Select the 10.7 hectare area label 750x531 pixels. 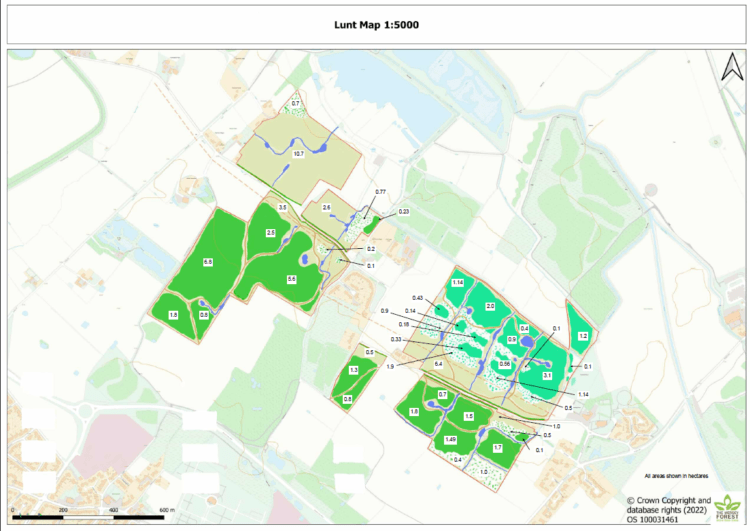pyautogui.click(x=298, y=154)
